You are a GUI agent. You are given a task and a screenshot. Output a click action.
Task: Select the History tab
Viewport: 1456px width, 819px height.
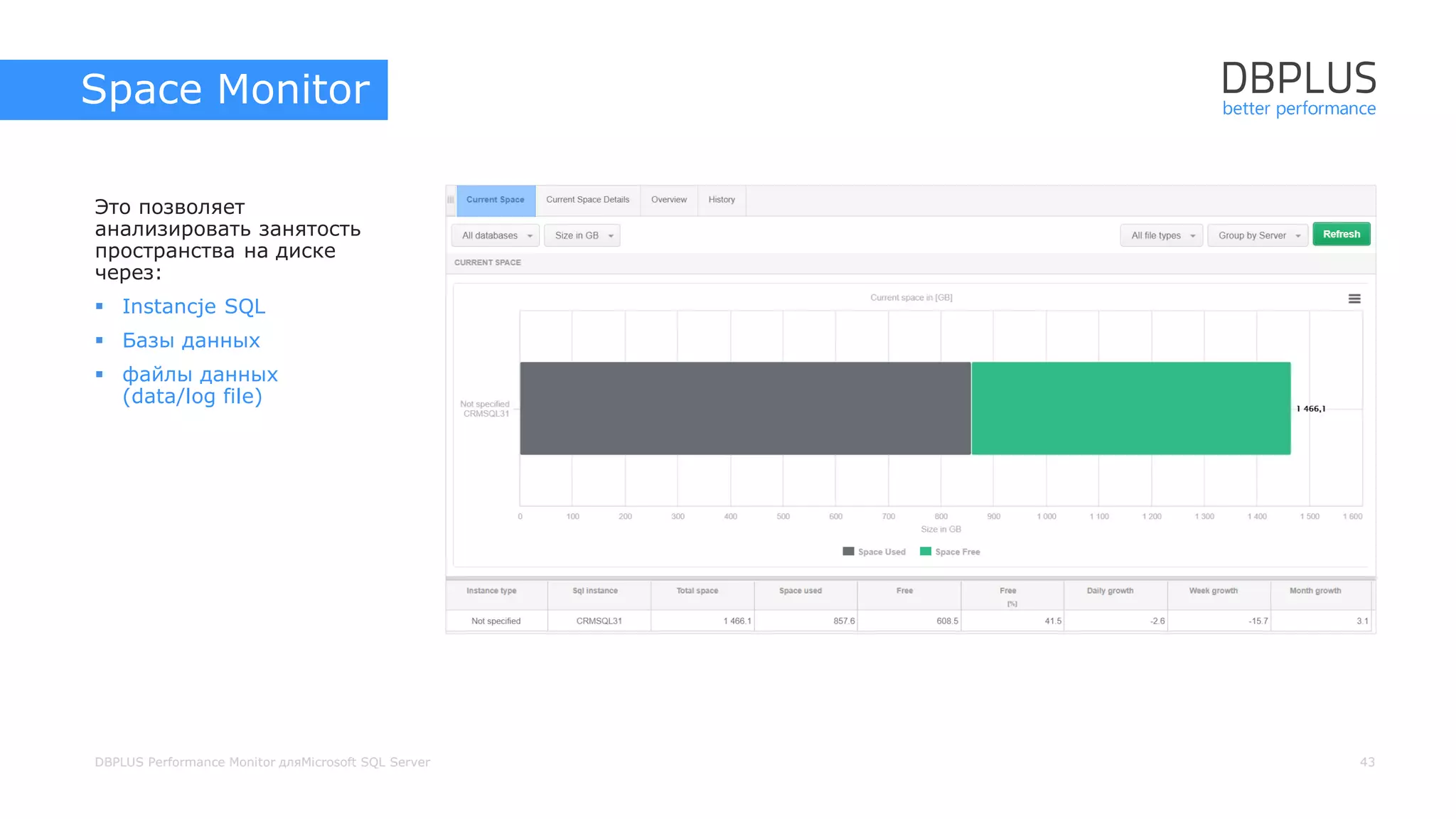[721, 200]
